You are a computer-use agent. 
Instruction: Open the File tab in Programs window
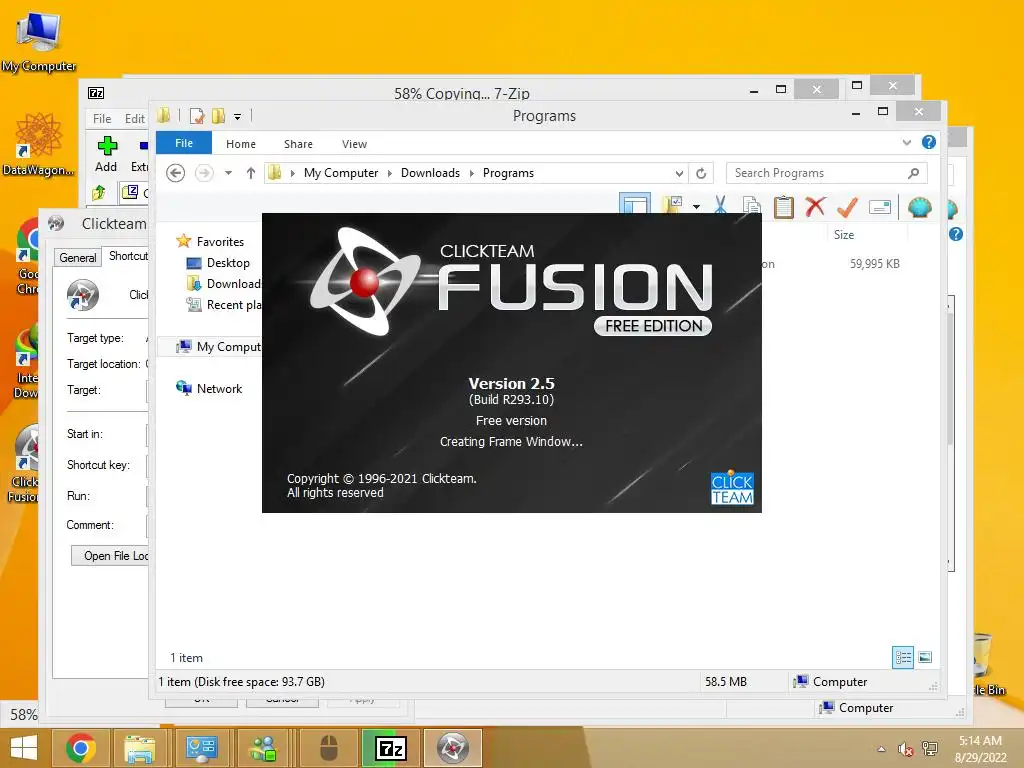tap(184, 143)
